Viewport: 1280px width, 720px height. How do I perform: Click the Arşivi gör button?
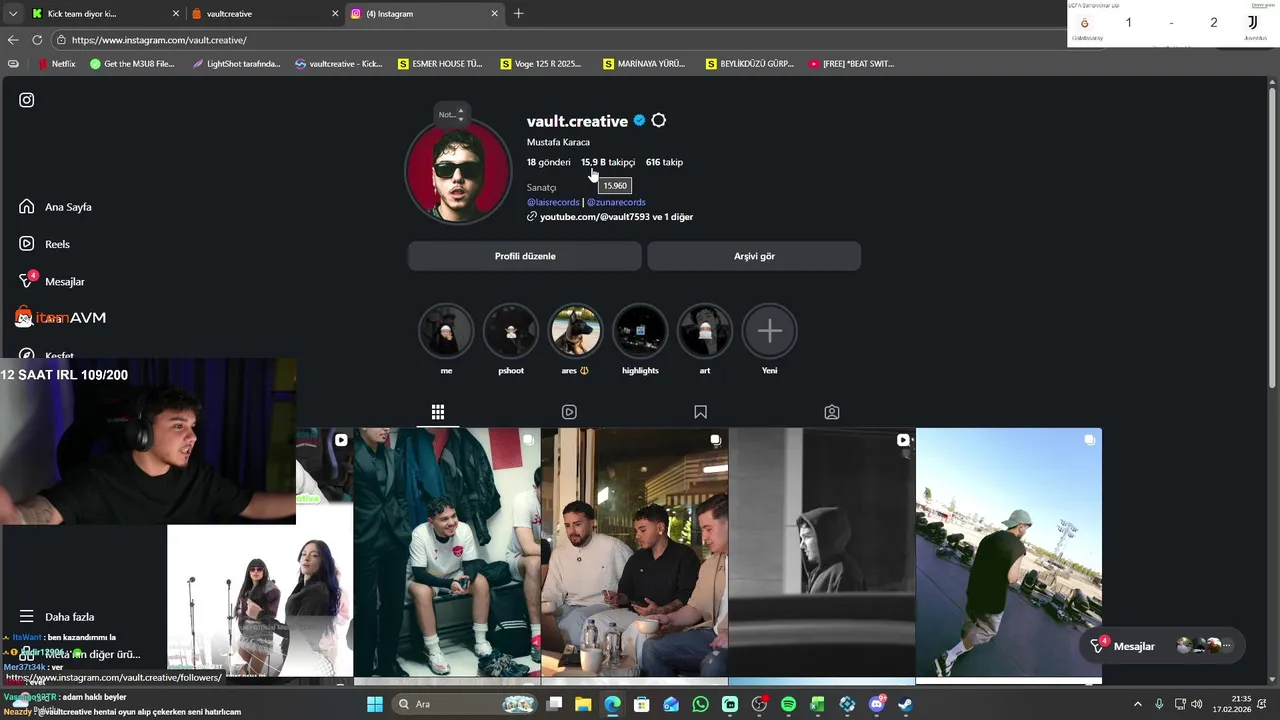(x=754, y=256)
